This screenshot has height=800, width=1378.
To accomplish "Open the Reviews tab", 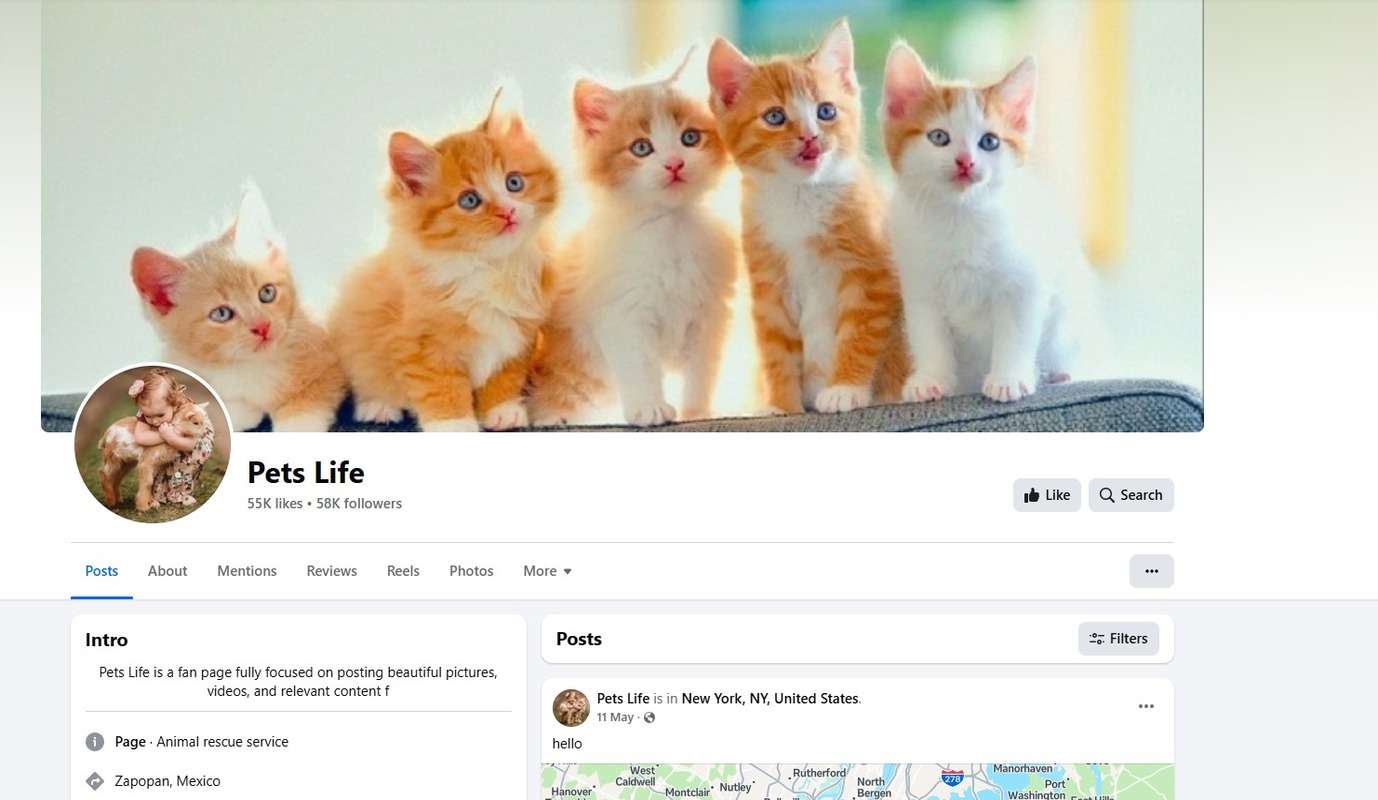I will click(332, 571).
